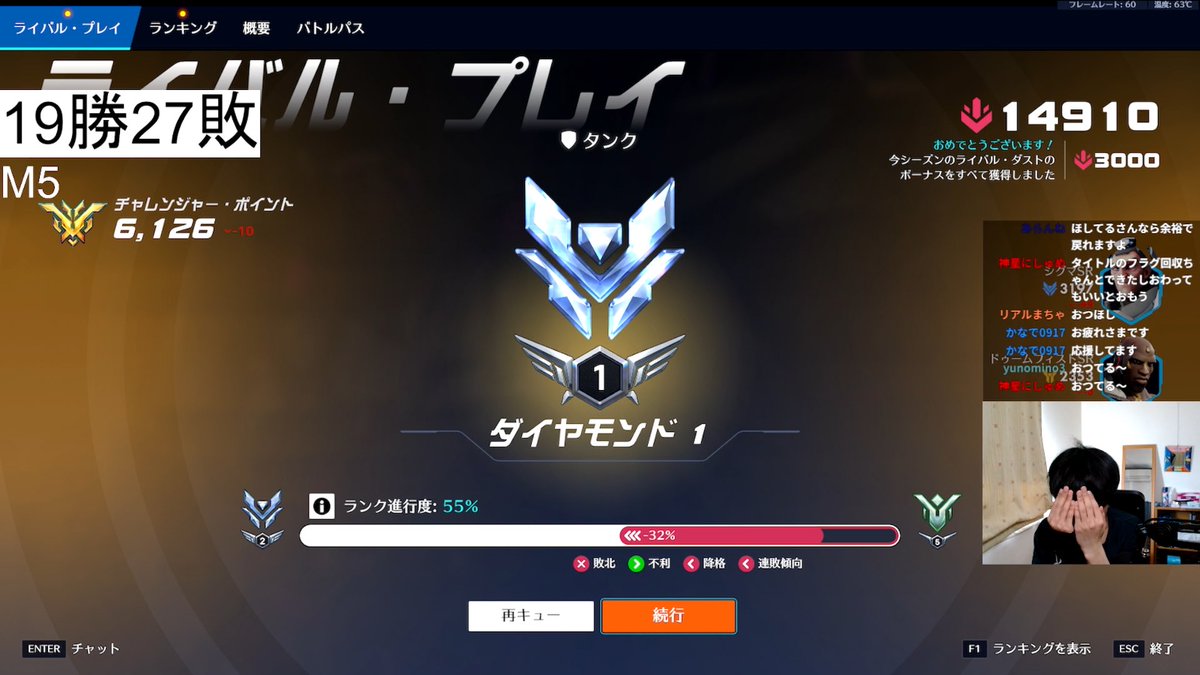Click the お疲れさまです chat message
This screenshot has height=675, width=1200.
(x=1109, y=333)
